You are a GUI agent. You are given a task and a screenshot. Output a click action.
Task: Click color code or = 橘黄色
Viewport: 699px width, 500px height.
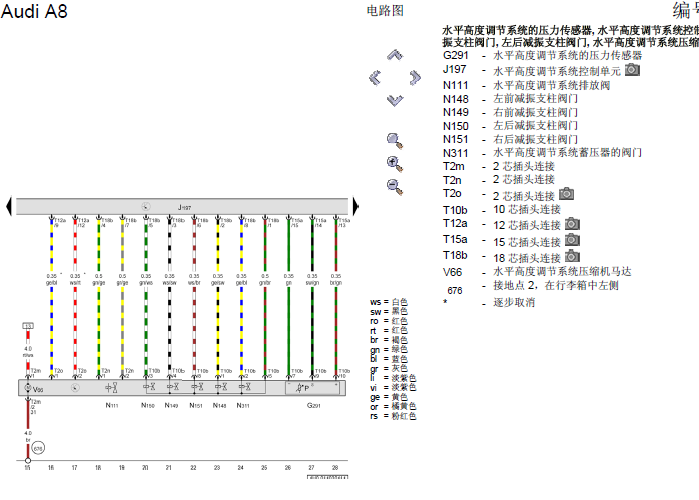(x=393, y=406)
